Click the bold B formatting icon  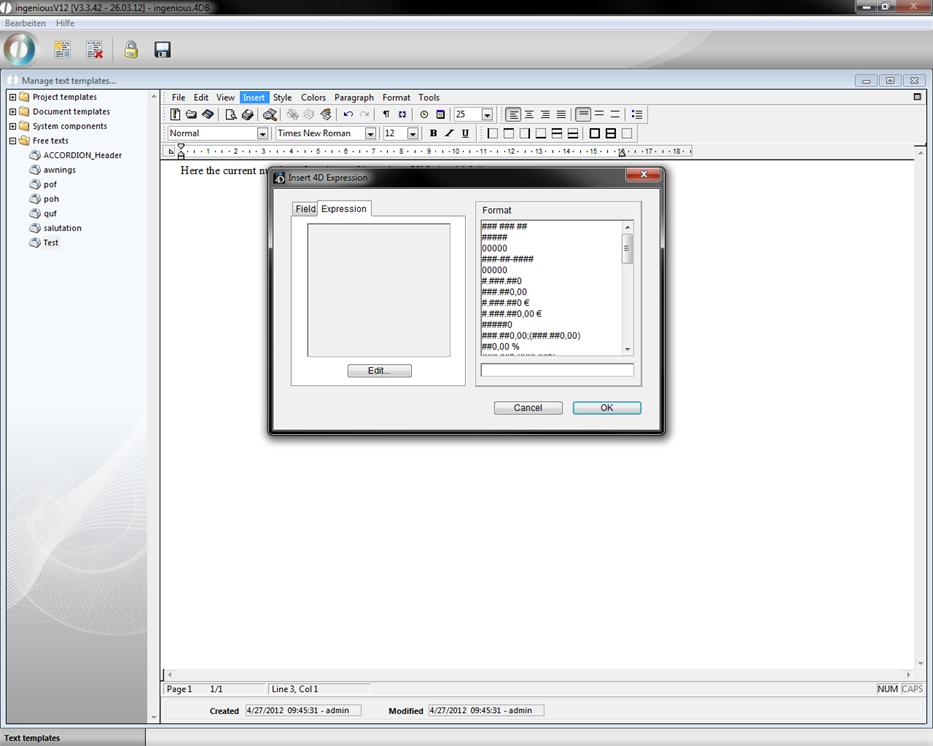pyautogui.click(x=433, y=133)
